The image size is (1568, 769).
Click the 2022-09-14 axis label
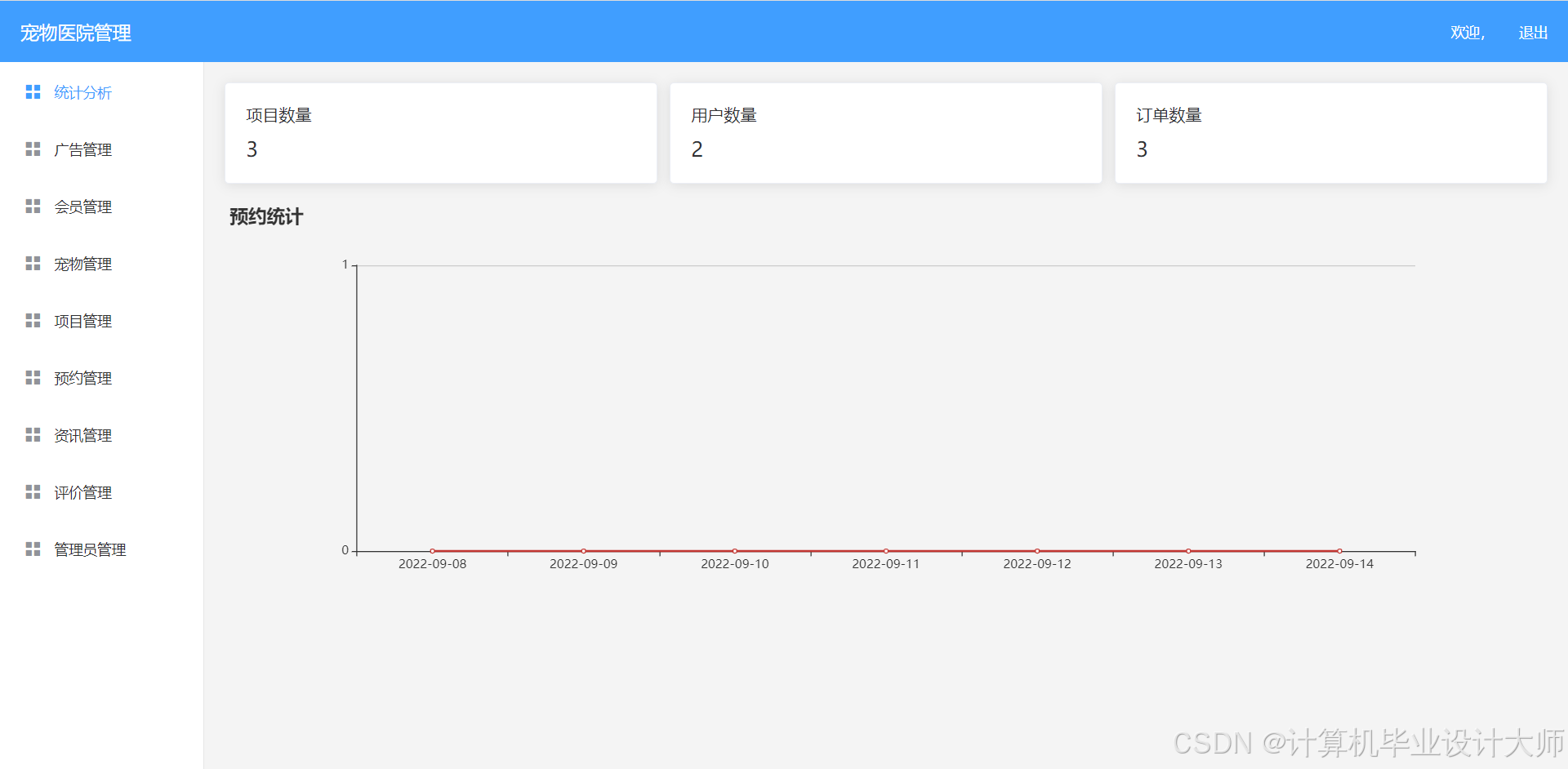[1339, 564]
